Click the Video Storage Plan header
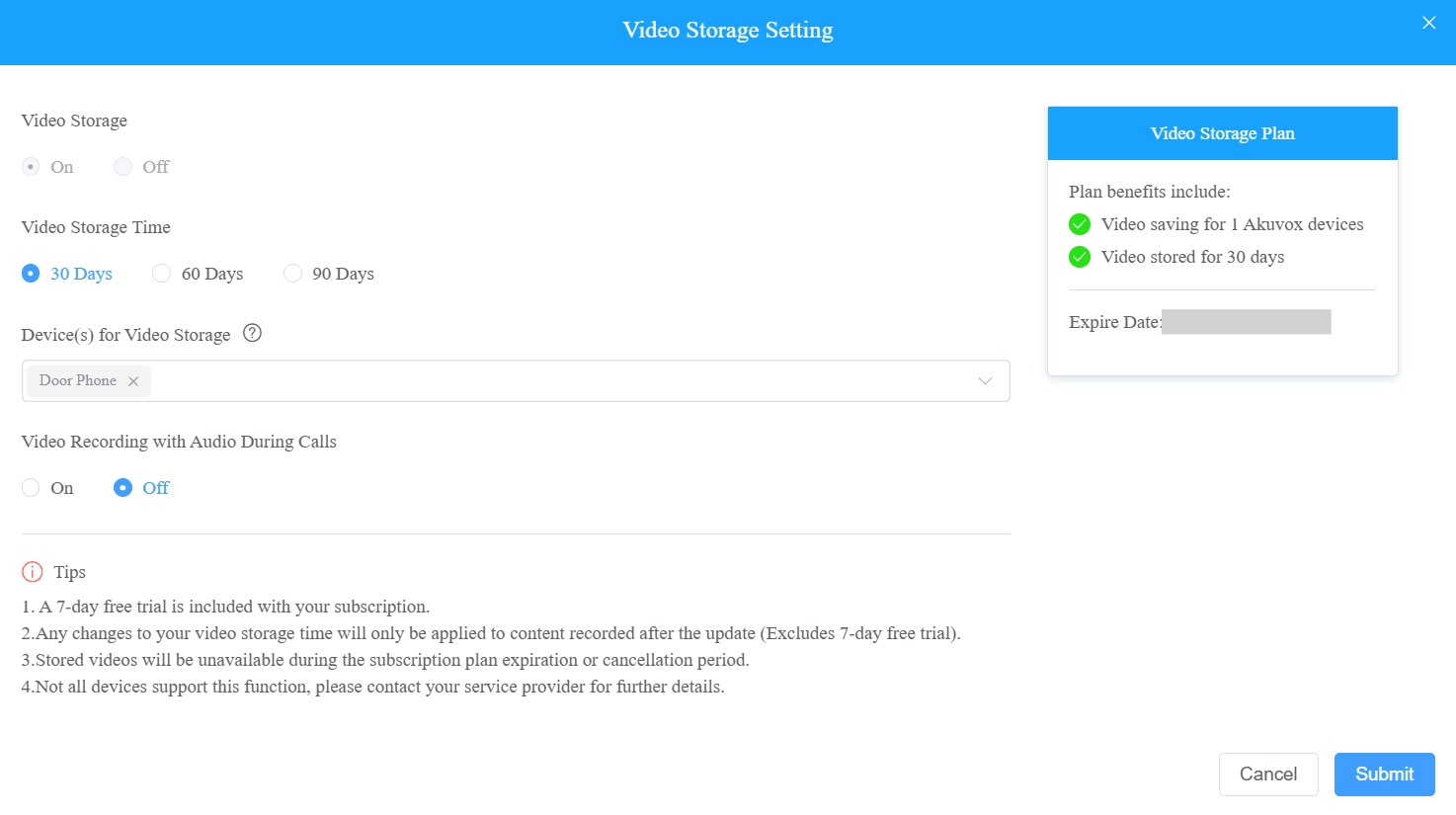 (1223, 133)
